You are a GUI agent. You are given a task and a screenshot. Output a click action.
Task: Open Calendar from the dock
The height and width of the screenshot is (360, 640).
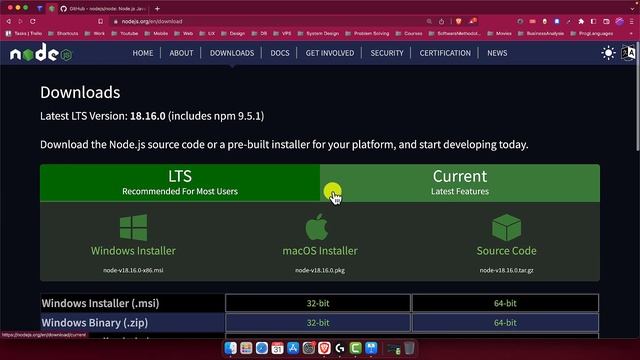[278, 348]
